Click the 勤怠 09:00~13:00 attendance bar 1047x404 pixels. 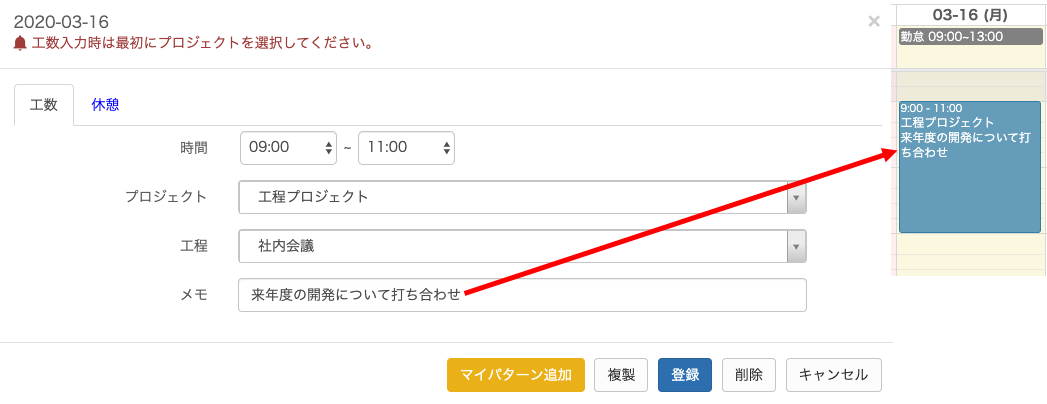coord(971,37)
